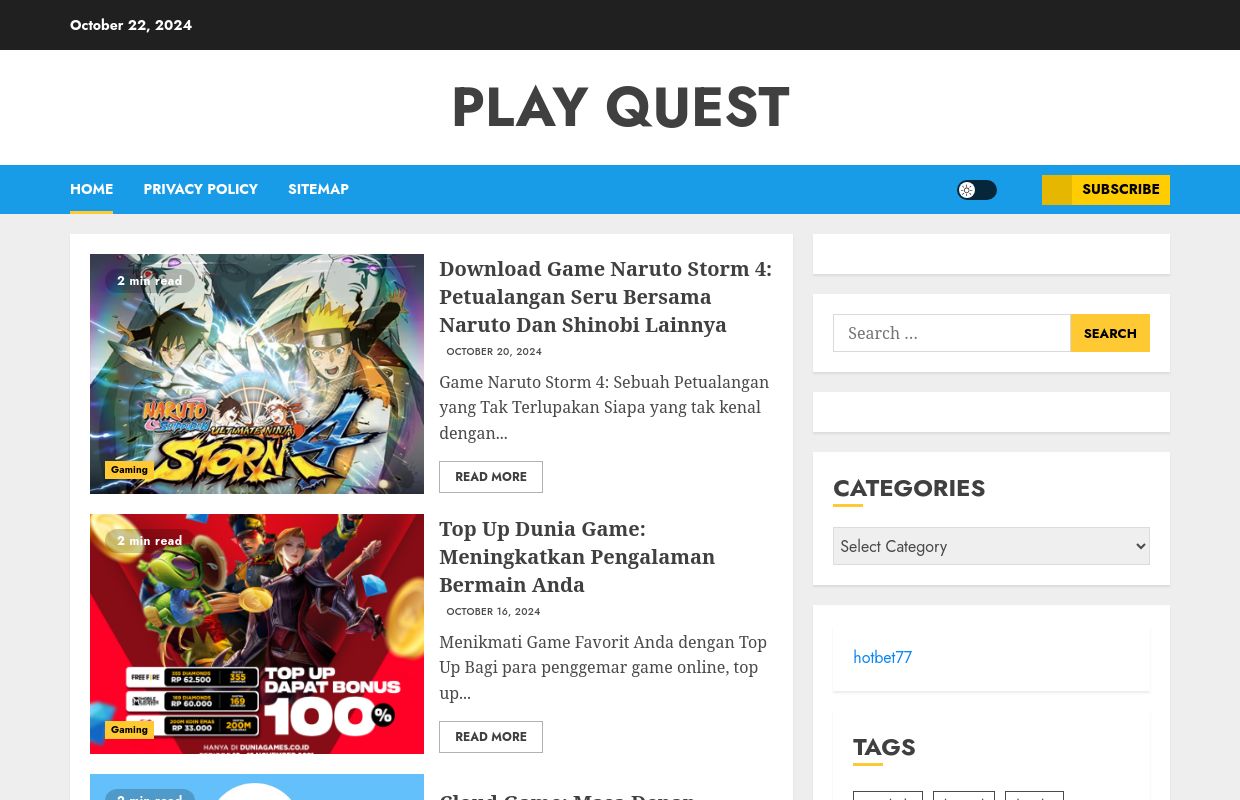
Task: Go to the Home menu item
Action: 91,189
